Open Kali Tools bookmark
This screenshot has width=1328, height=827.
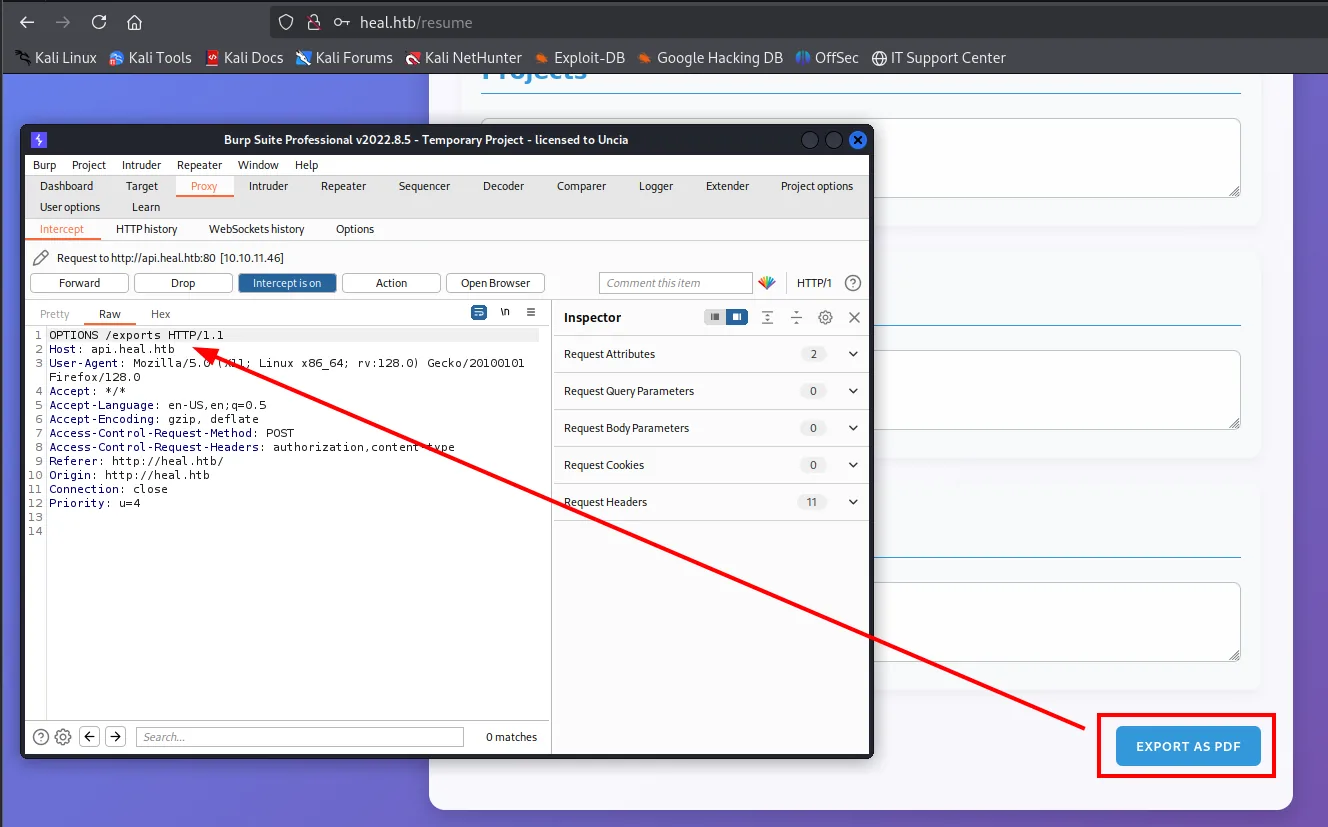[x=150, y=58]
